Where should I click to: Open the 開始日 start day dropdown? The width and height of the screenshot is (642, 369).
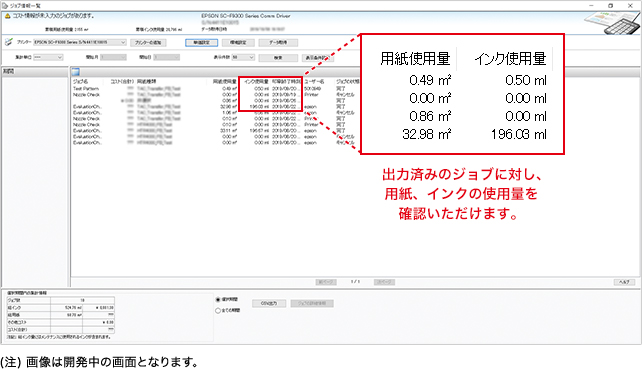tap(166, 57)
